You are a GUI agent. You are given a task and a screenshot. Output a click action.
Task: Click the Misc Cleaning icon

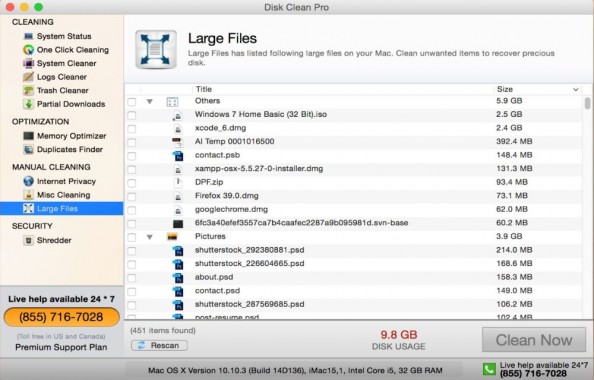28,195
